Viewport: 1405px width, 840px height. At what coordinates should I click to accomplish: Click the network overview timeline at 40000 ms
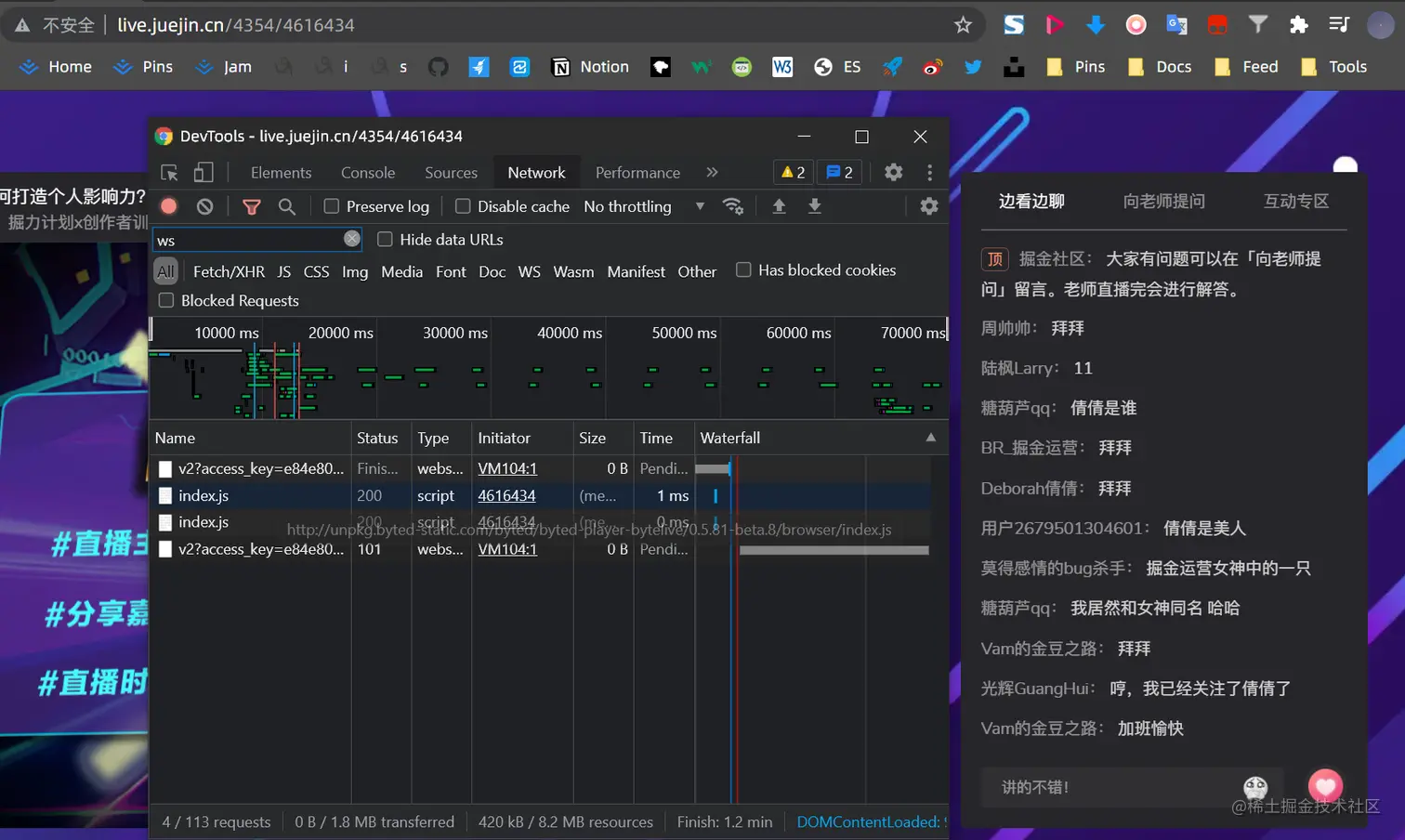pos(570,333)
